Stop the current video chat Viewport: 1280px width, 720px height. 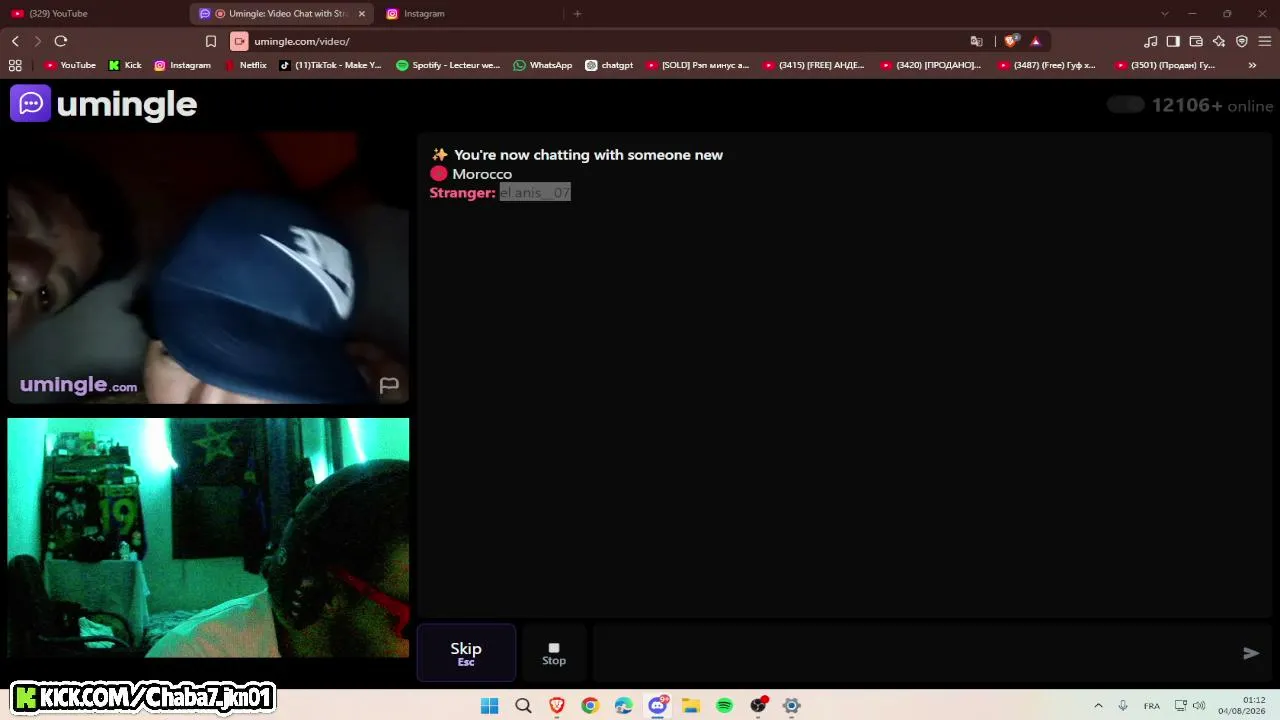point(554,653)
